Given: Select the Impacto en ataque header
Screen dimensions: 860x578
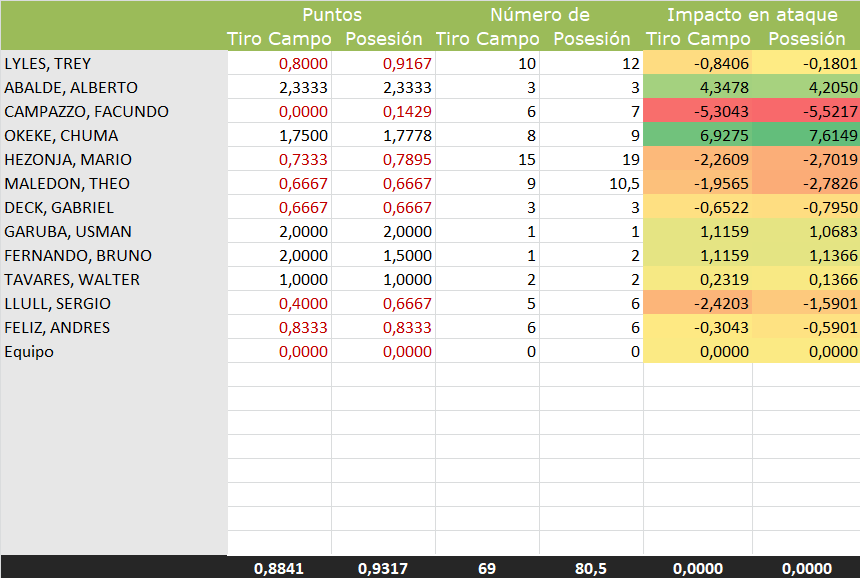Looking at the screenshot, I should [752, 15].
